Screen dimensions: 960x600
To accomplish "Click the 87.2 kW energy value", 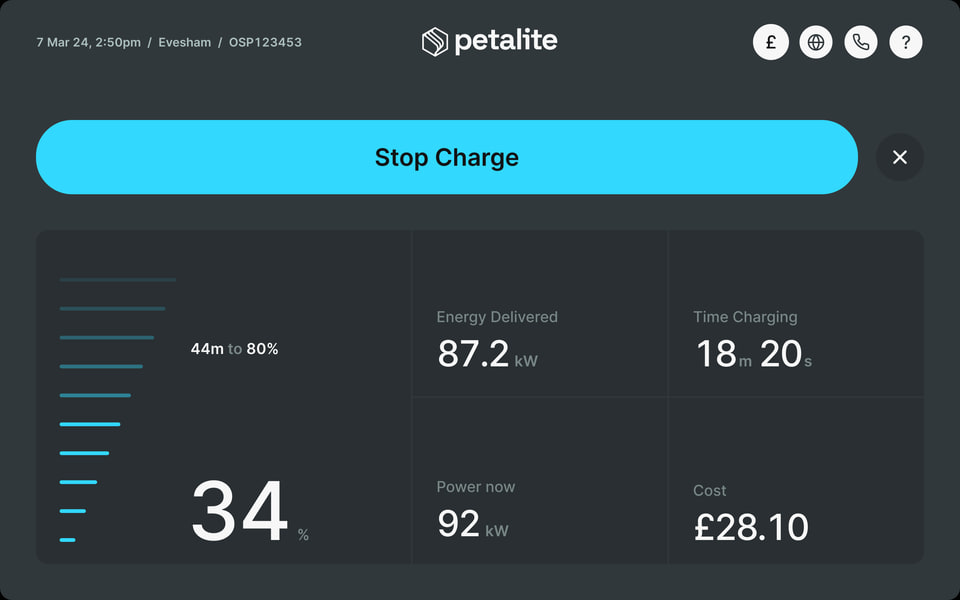I will point(487,354).
